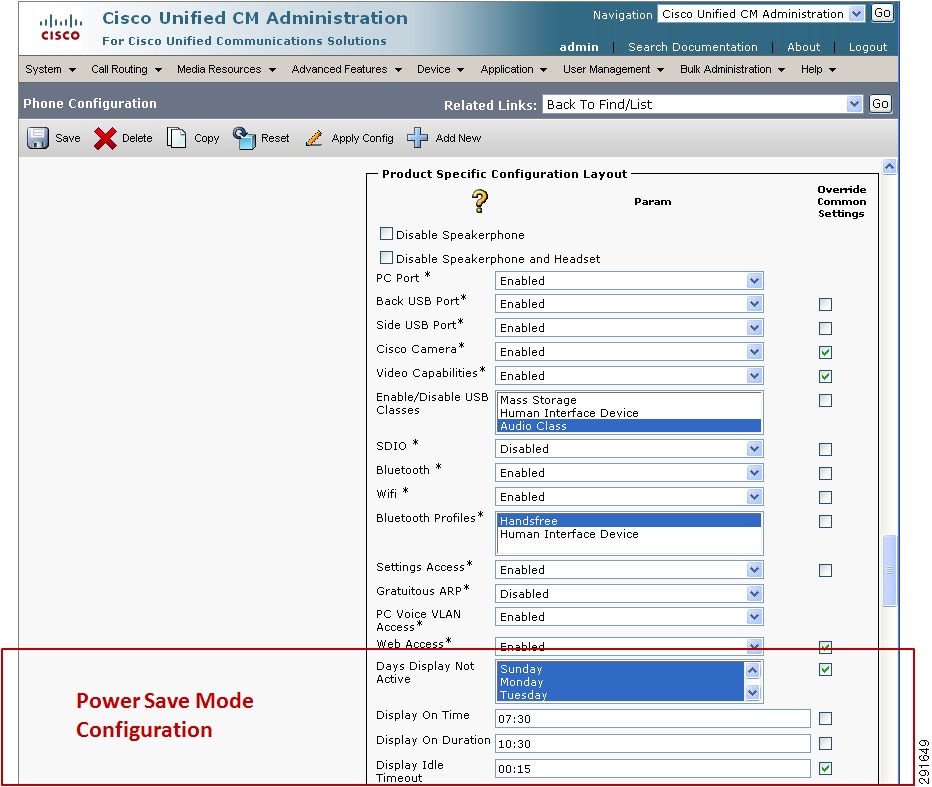Open the Call Routing menu
Viewport: 932px width, 787px height.
[x=127, y=70]
